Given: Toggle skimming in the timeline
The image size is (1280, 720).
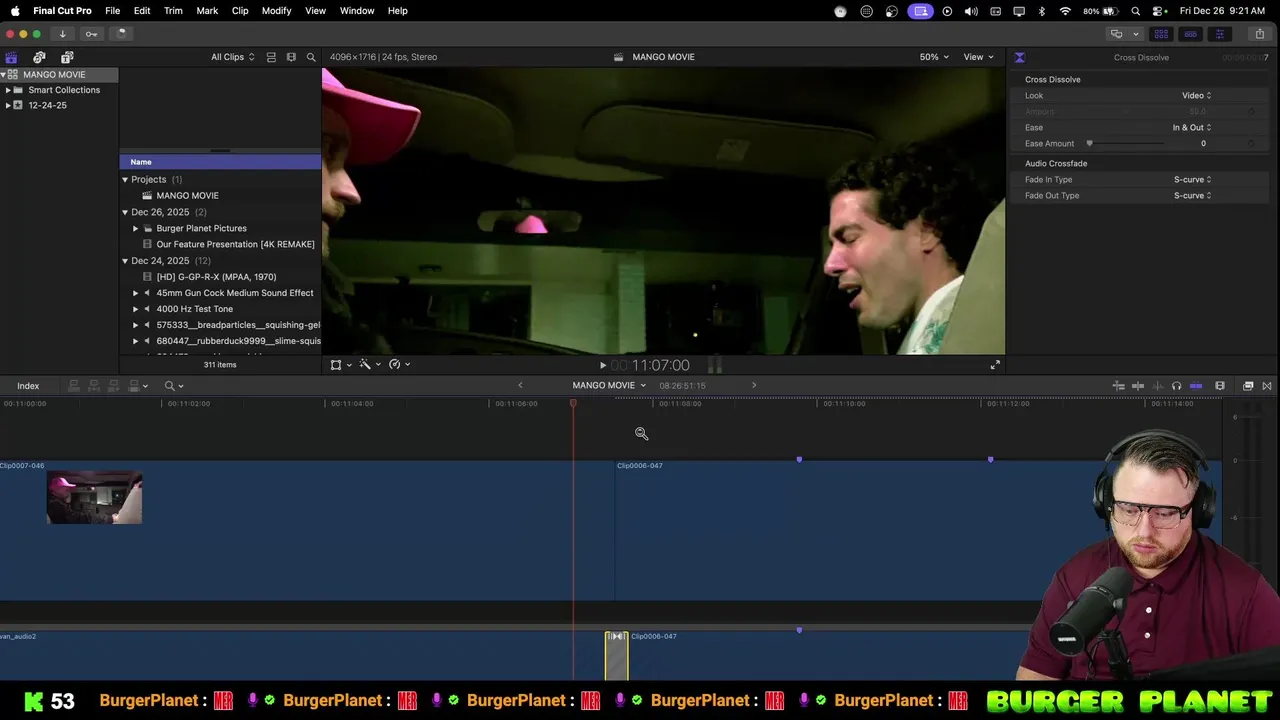Looking at the screenshot, I should coord(1138,386).
